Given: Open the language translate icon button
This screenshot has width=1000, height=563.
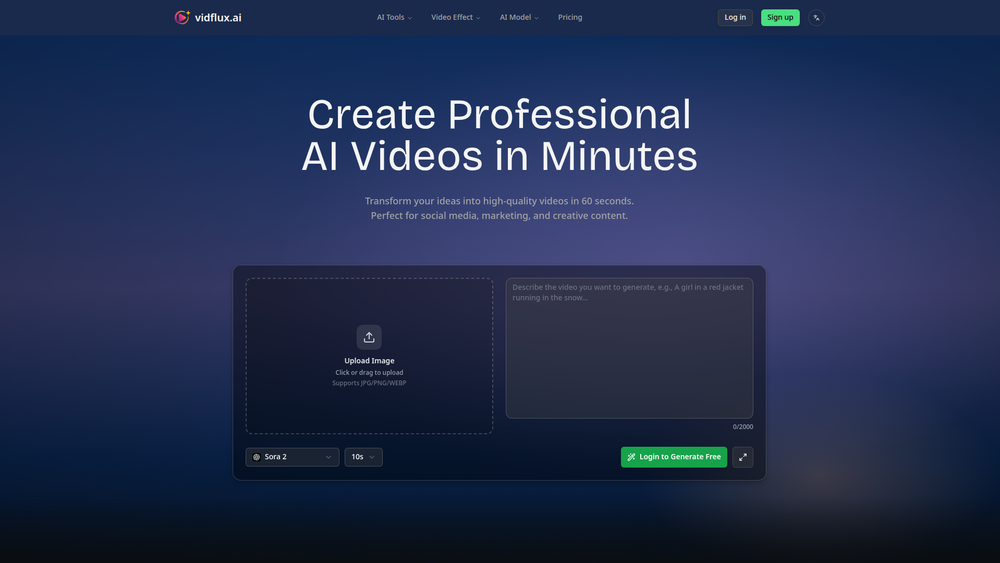Looking at the screenshot, I should pos(816,18).
